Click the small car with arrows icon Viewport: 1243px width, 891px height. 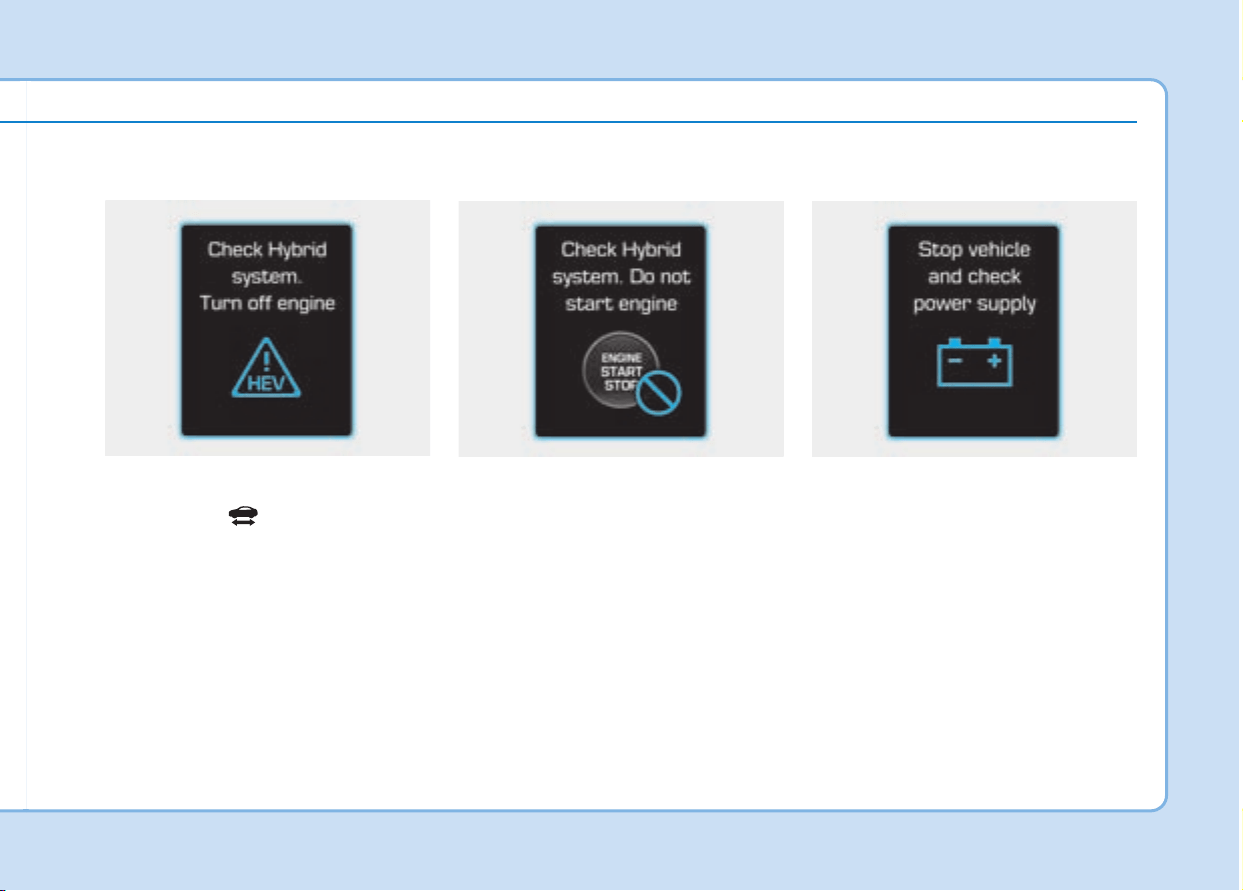pyautogui.click(x=245, y=516)
